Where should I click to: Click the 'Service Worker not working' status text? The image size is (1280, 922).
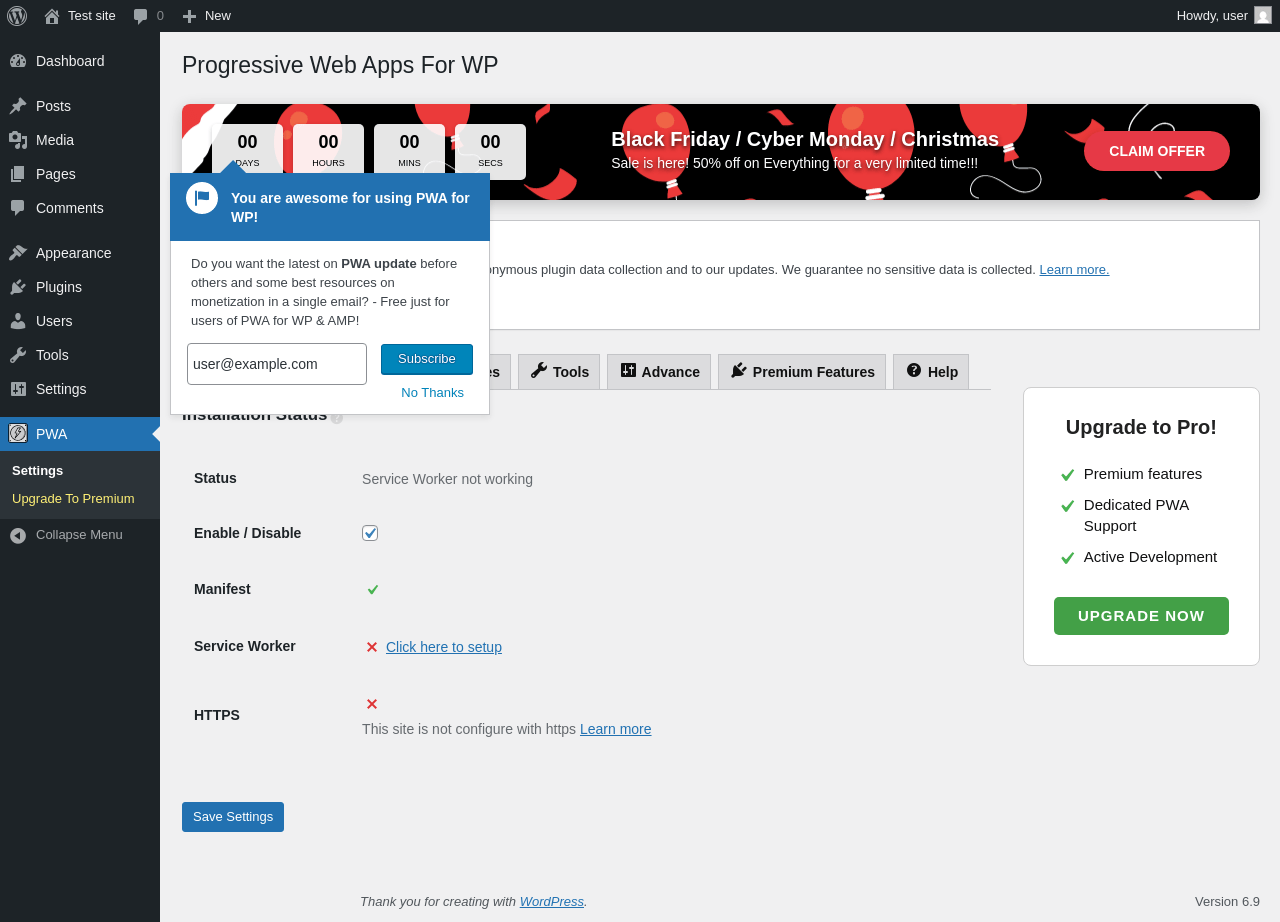pos(447,479)
